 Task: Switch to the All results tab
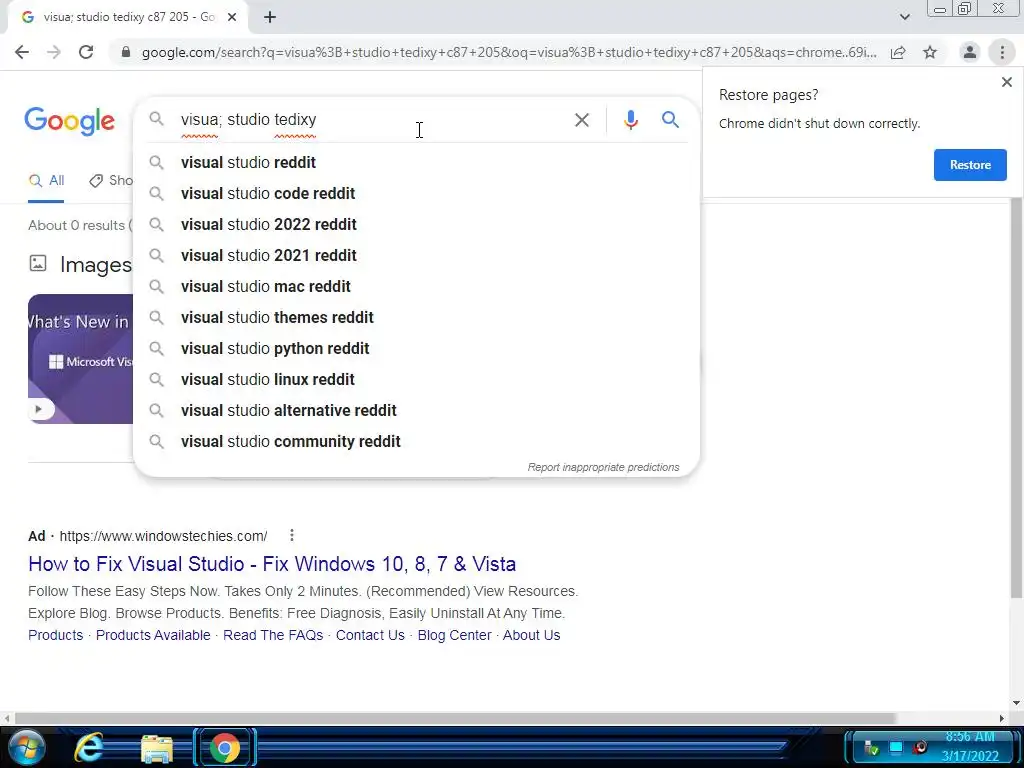(46, 180)
